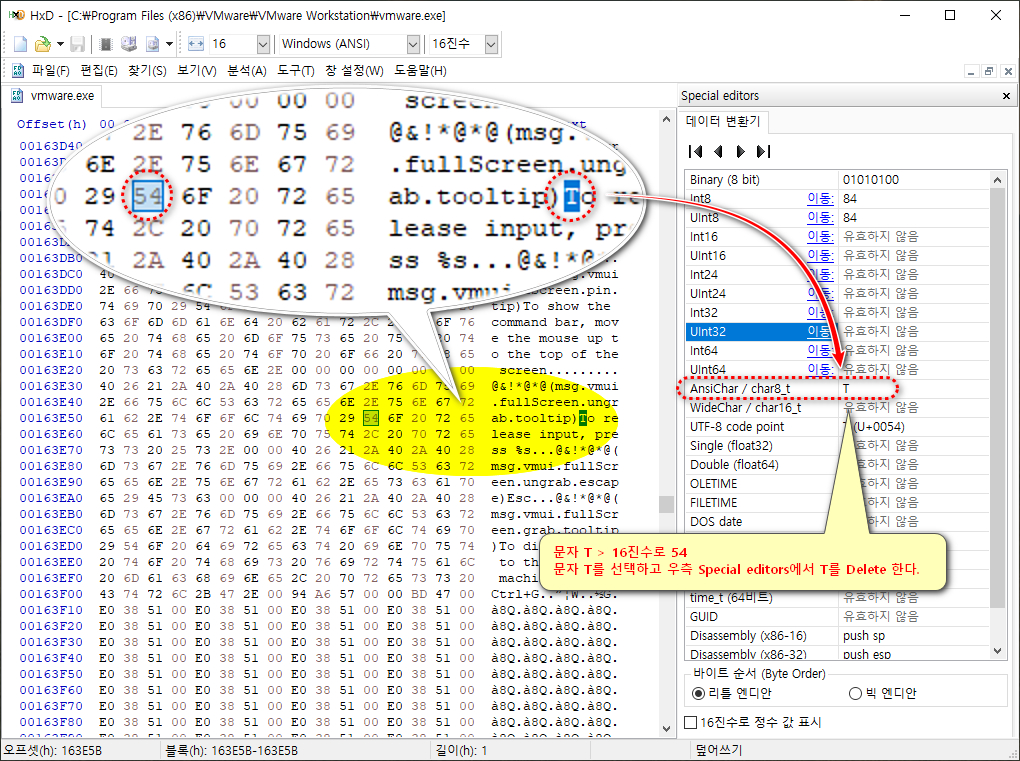1020x761 pixels.
Task: Click 이동 link on Int24 row
Action: 820,274
